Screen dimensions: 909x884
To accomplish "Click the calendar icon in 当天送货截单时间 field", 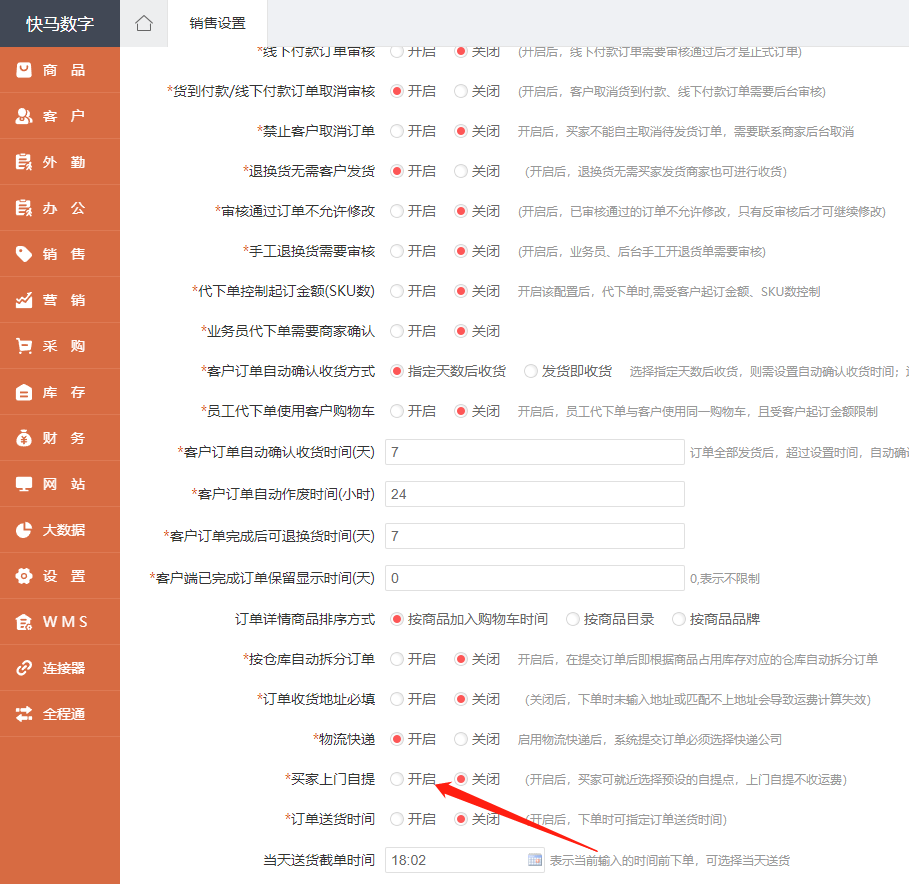I will (x=534, y=859).
